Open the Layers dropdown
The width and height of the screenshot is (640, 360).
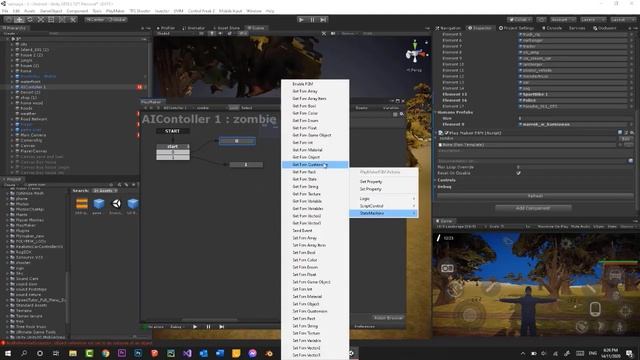[593, 20]
